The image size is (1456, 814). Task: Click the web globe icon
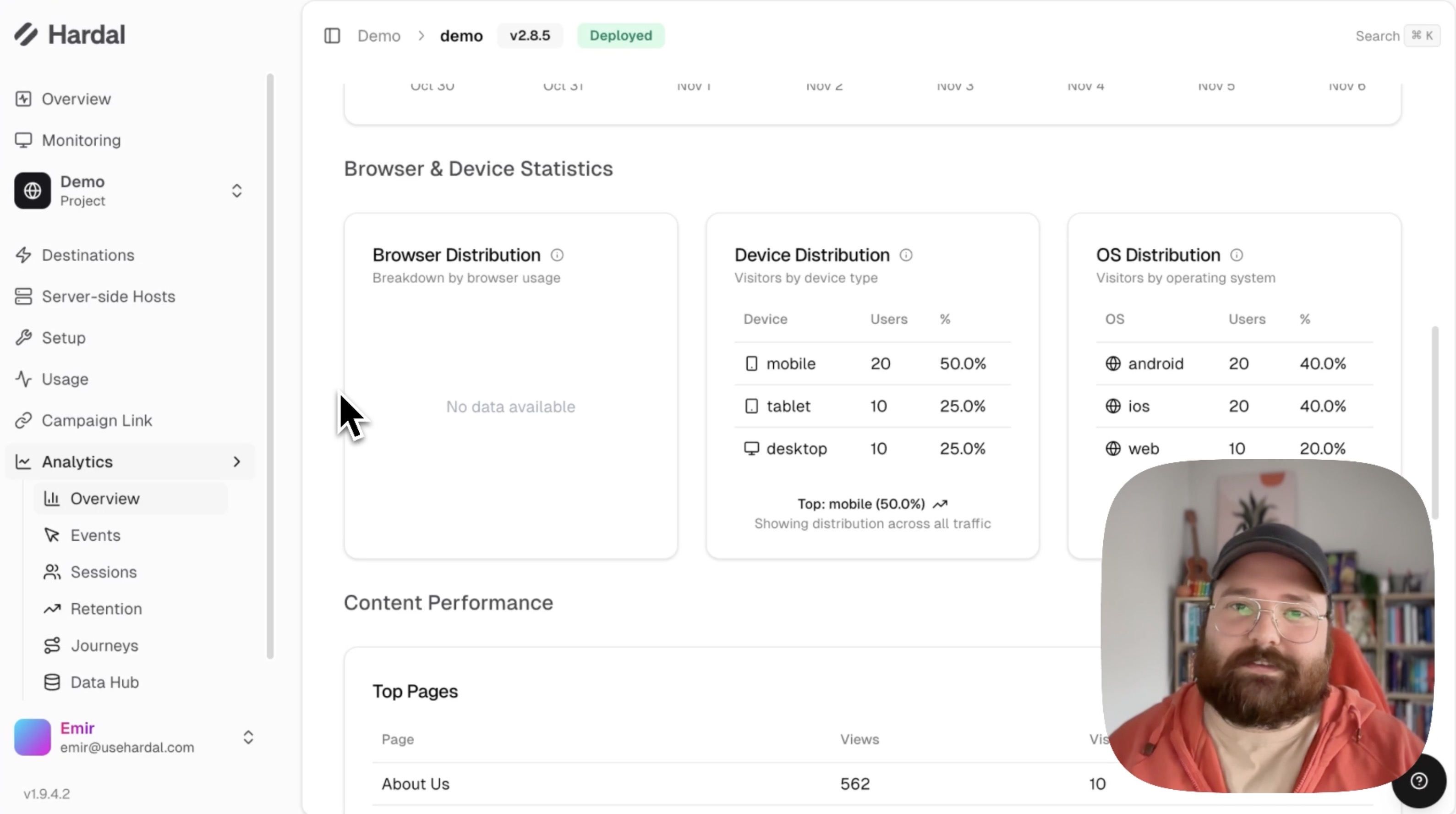1113,448
